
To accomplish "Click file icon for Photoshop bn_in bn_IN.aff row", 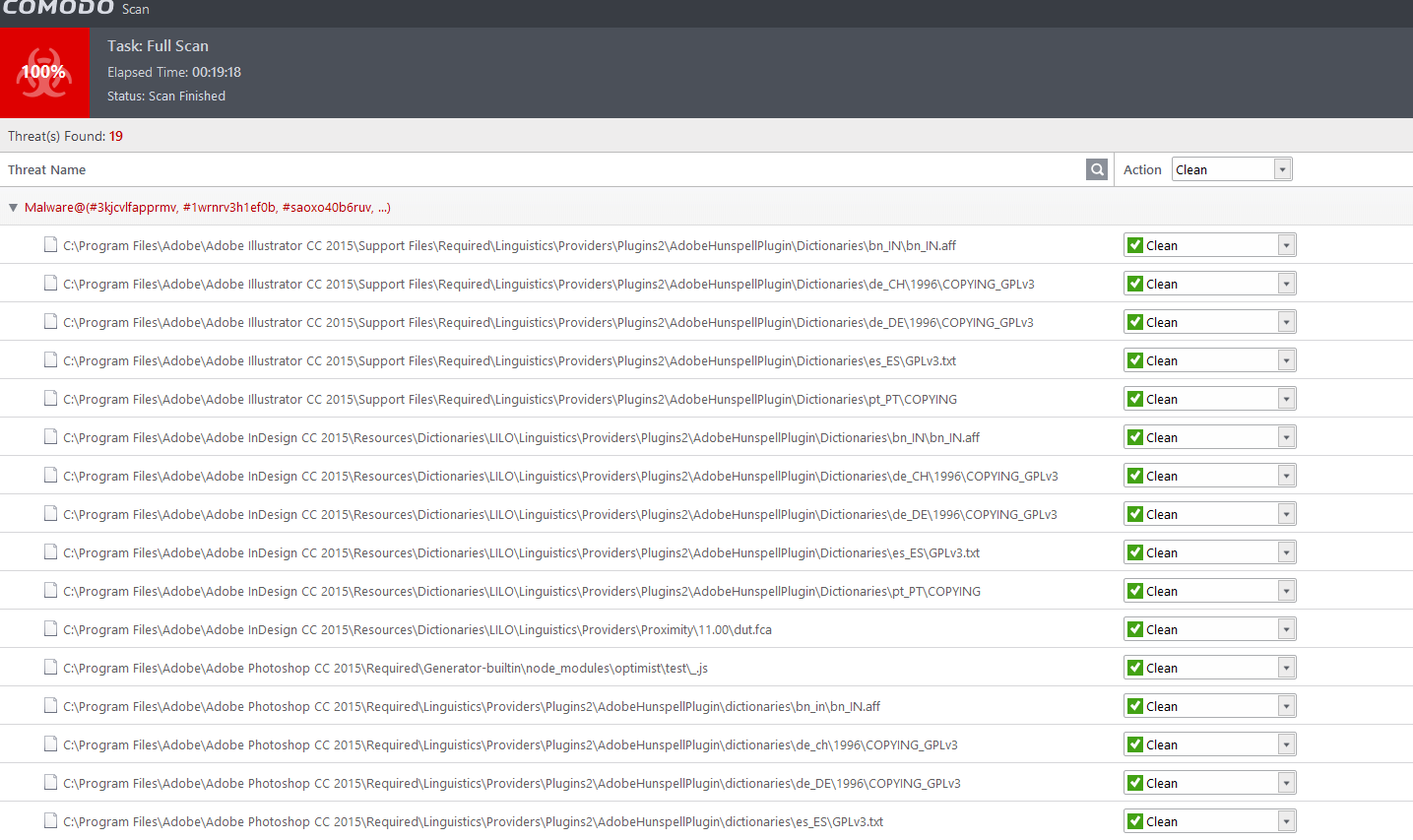I will pyautogui.click(x=50, y=706).
